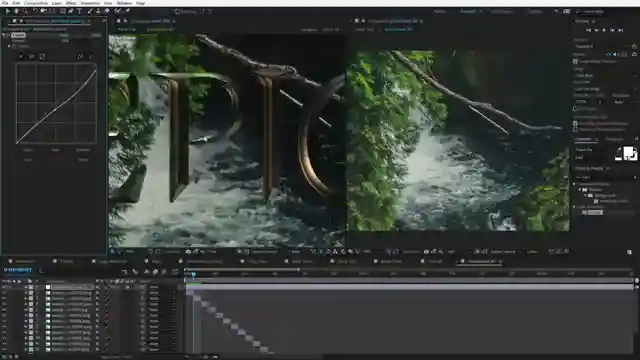This screenshot has height=360, width=640.
Task: Jump to first frame in Preview panel
Action: [x=589, y=30]
